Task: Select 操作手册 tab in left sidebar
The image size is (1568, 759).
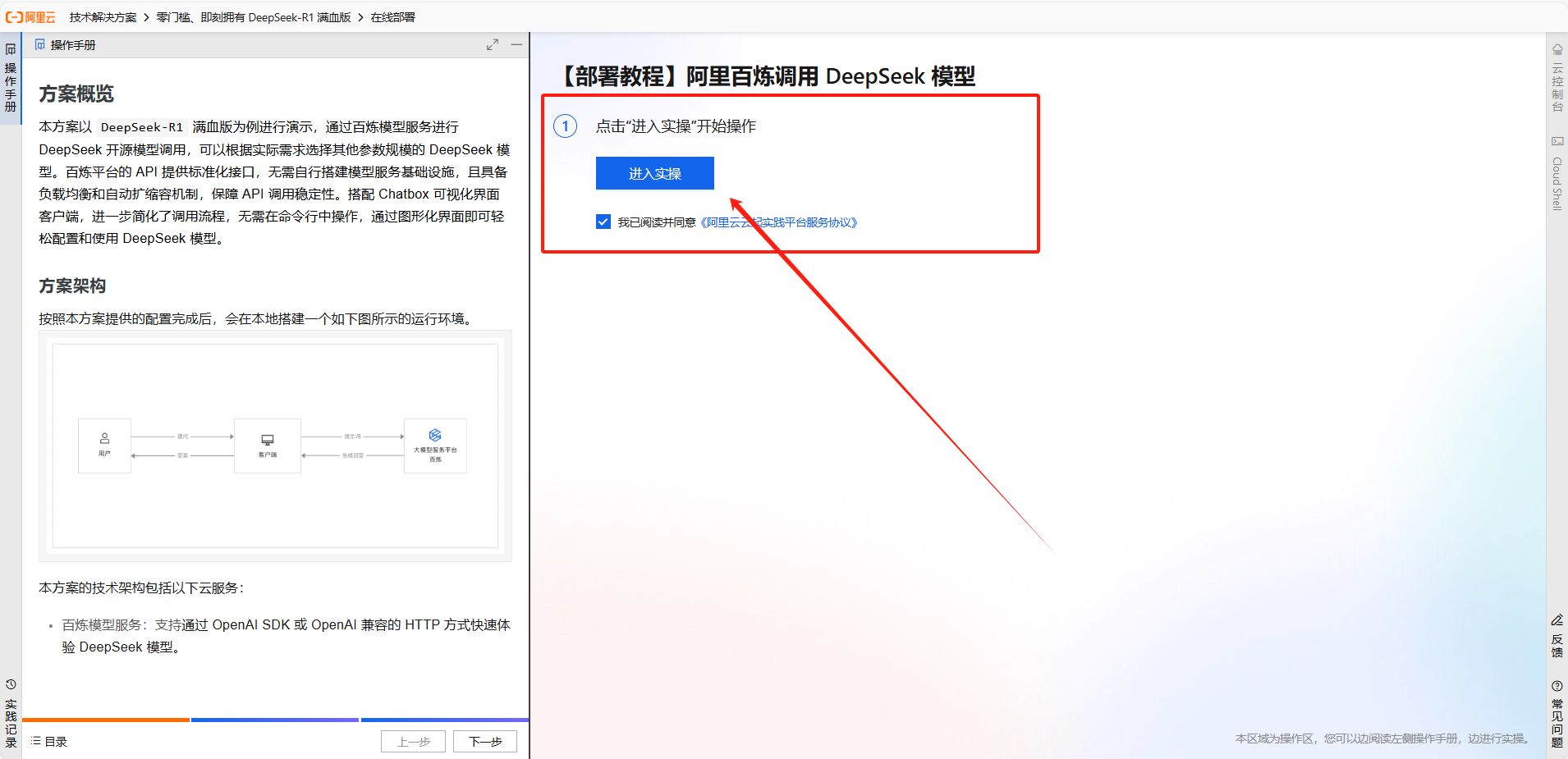Action: click(x=11, y=78)
